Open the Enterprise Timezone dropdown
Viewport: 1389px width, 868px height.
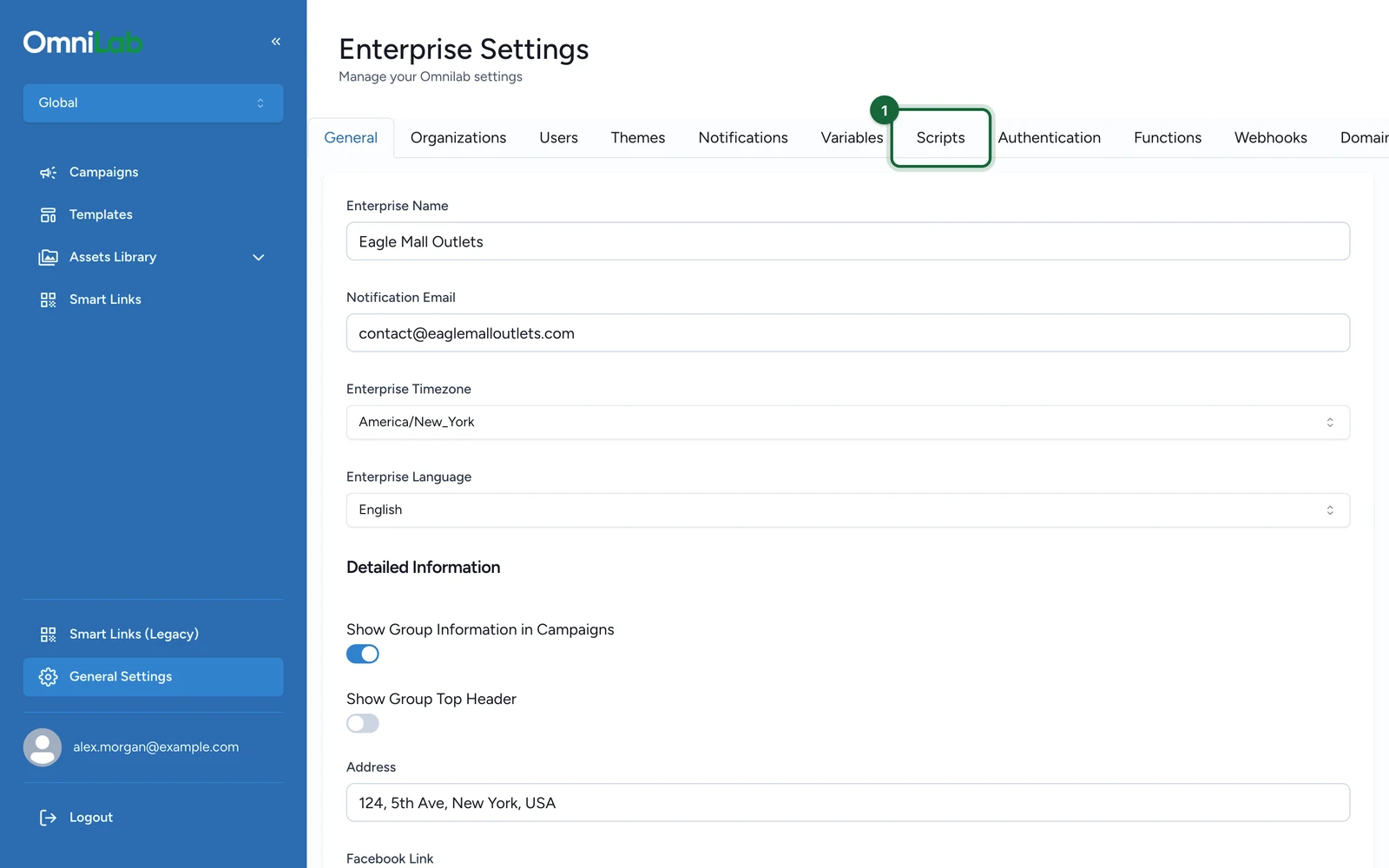[x=847, y=423]
